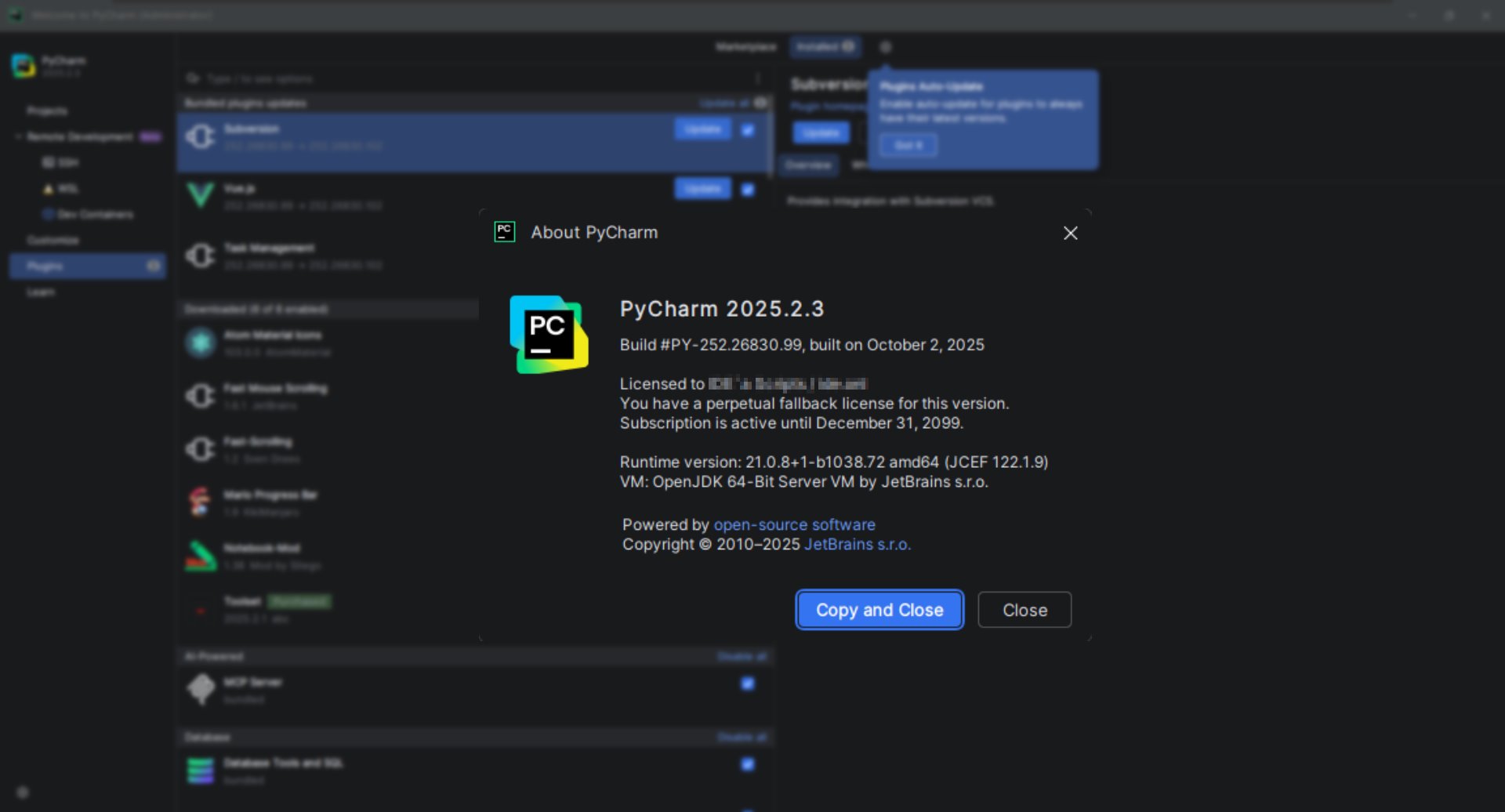This screenshot has width=1505, height=812.
Task: Select the Mario Progress Bar plugin icon
Action: (x=201, y=502)
